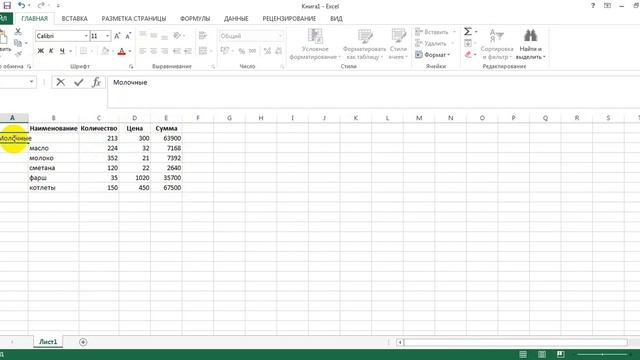Open Форматировать как таблицу gallery
640x360 pixels.
(364, 44)
